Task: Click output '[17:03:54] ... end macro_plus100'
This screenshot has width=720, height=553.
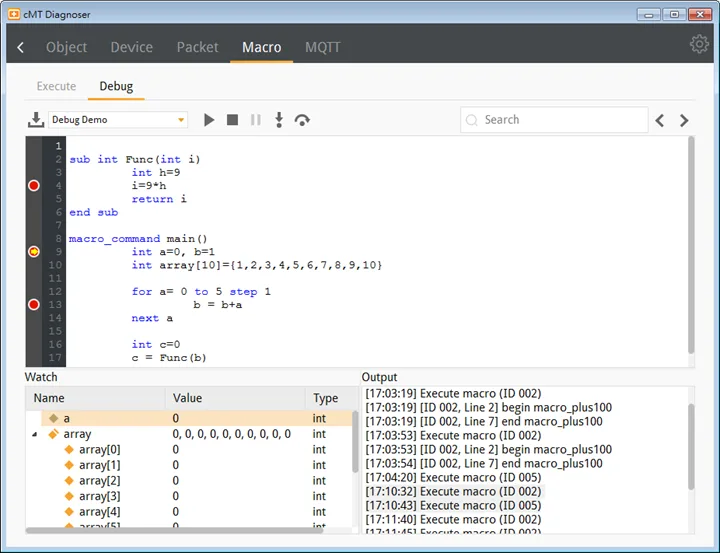Action: (x=484, y=463)
